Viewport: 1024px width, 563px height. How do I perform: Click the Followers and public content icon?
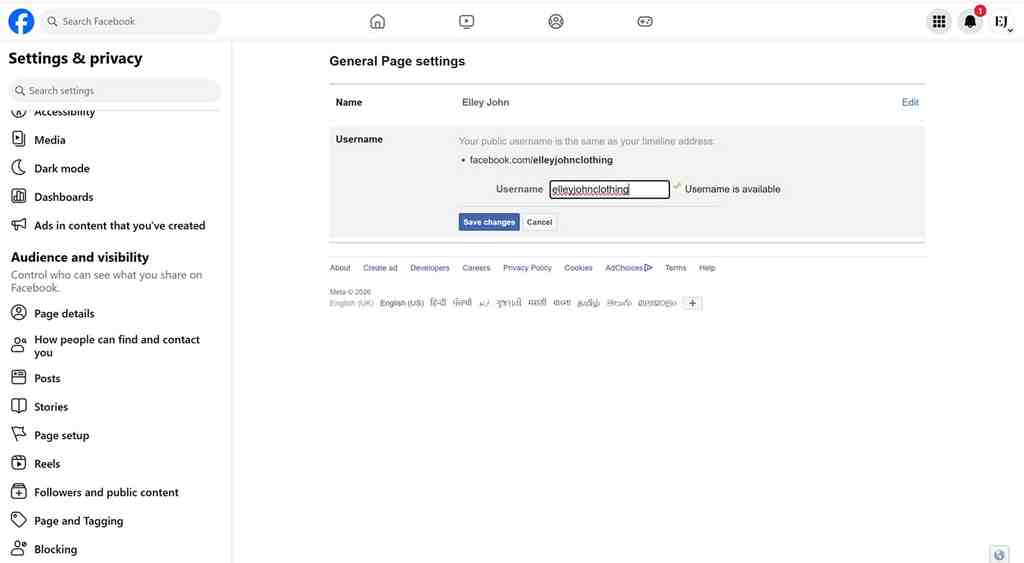(19, 491)
